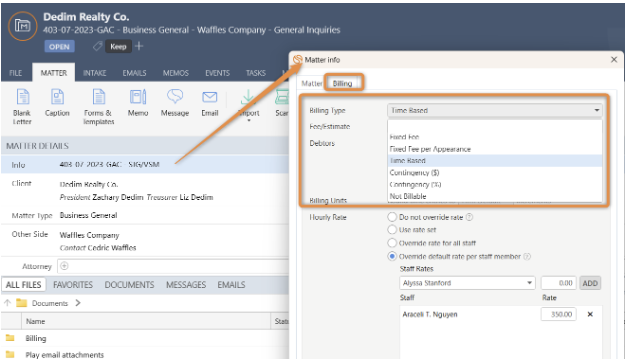This screenshot has height=363, width=631.
Task: Open the Billing tab in Matter info
Action: click(x=342, y=83)
